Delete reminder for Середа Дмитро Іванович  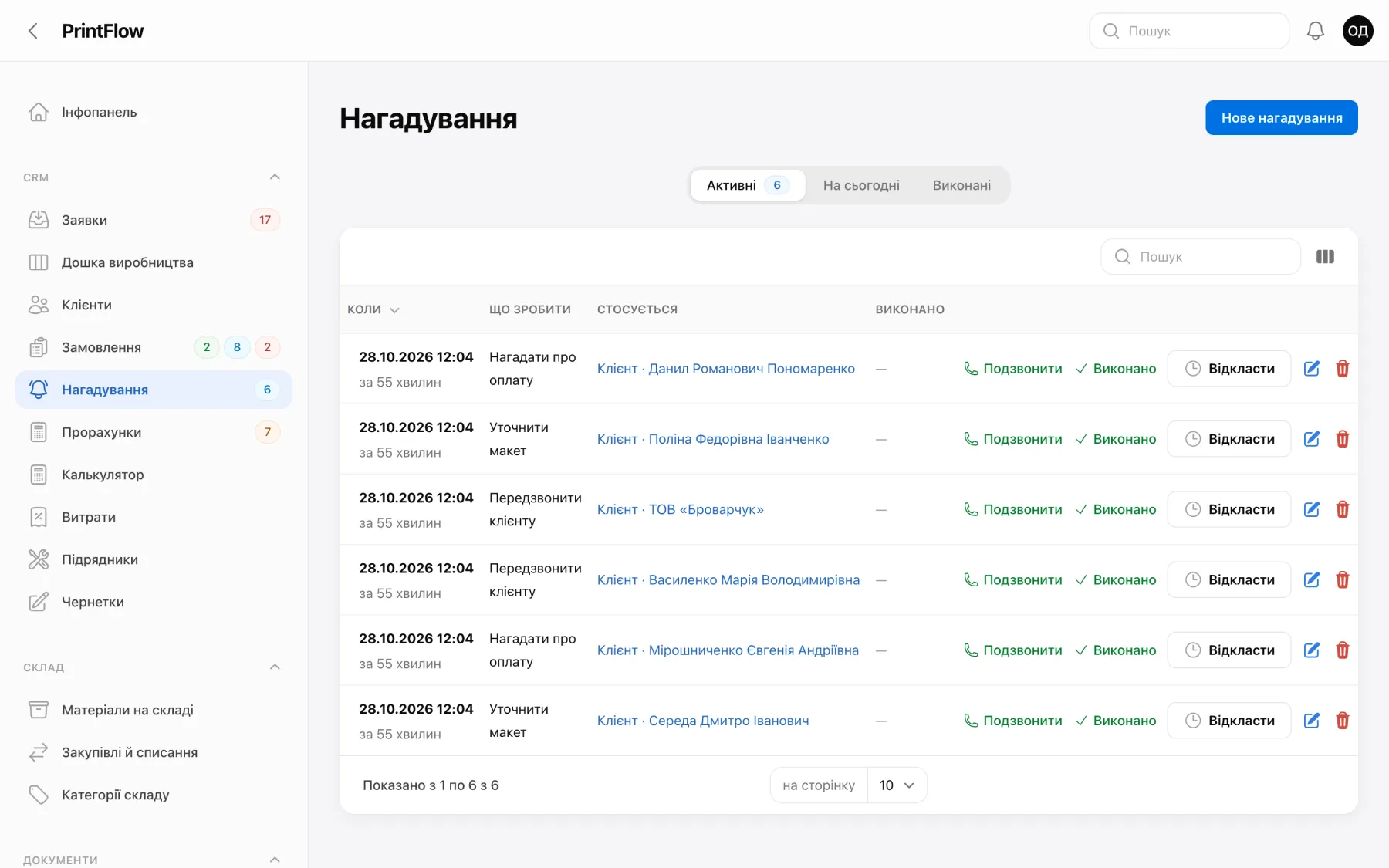(x=1342, y=721)
